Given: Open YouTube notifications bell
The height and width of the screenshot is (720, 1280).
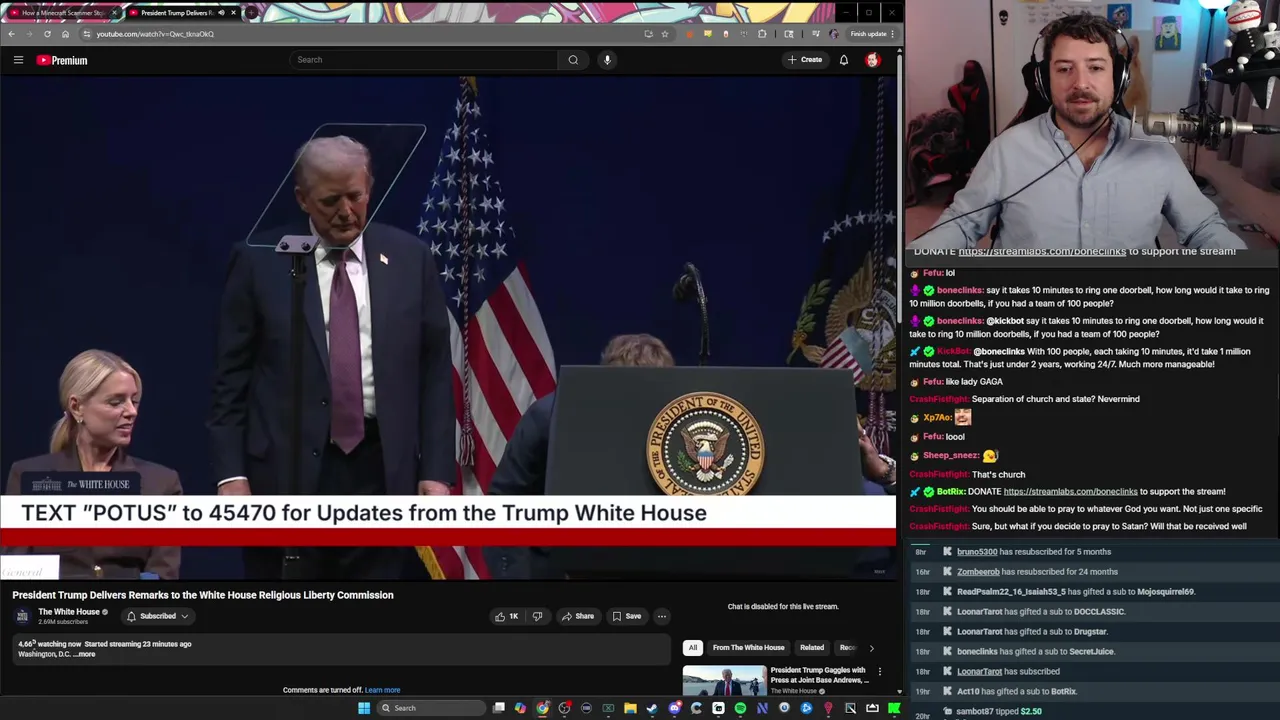Looking at the screenshot, I should point(844,60).
